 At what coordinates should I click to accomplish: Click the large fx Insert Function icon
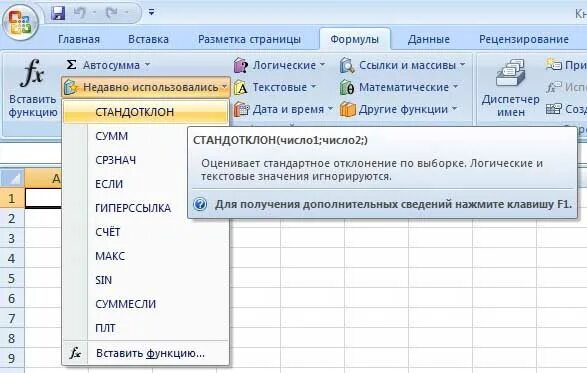[x=33, y=72]
